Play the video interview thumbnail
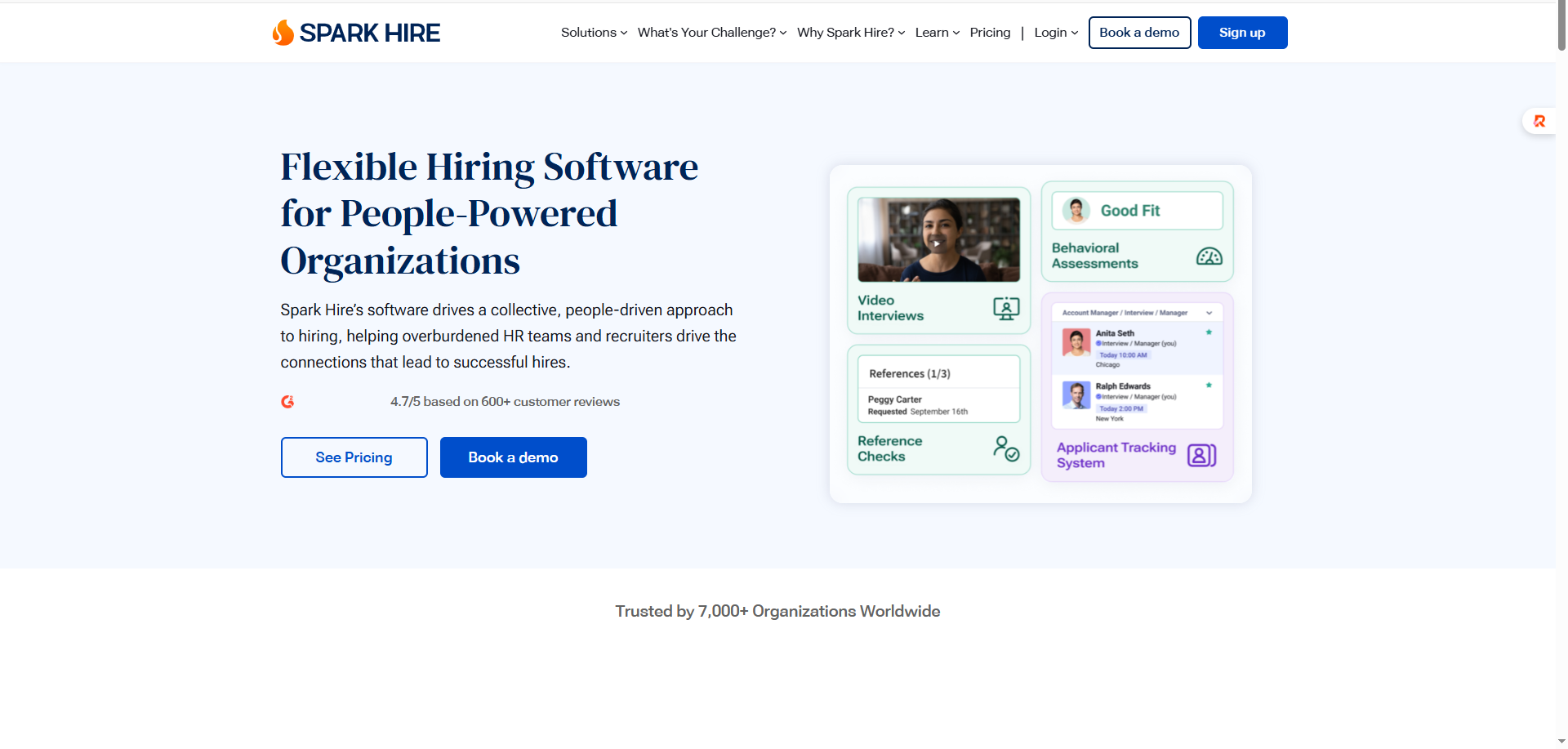The image size is (1568, 749). (938, 243)
